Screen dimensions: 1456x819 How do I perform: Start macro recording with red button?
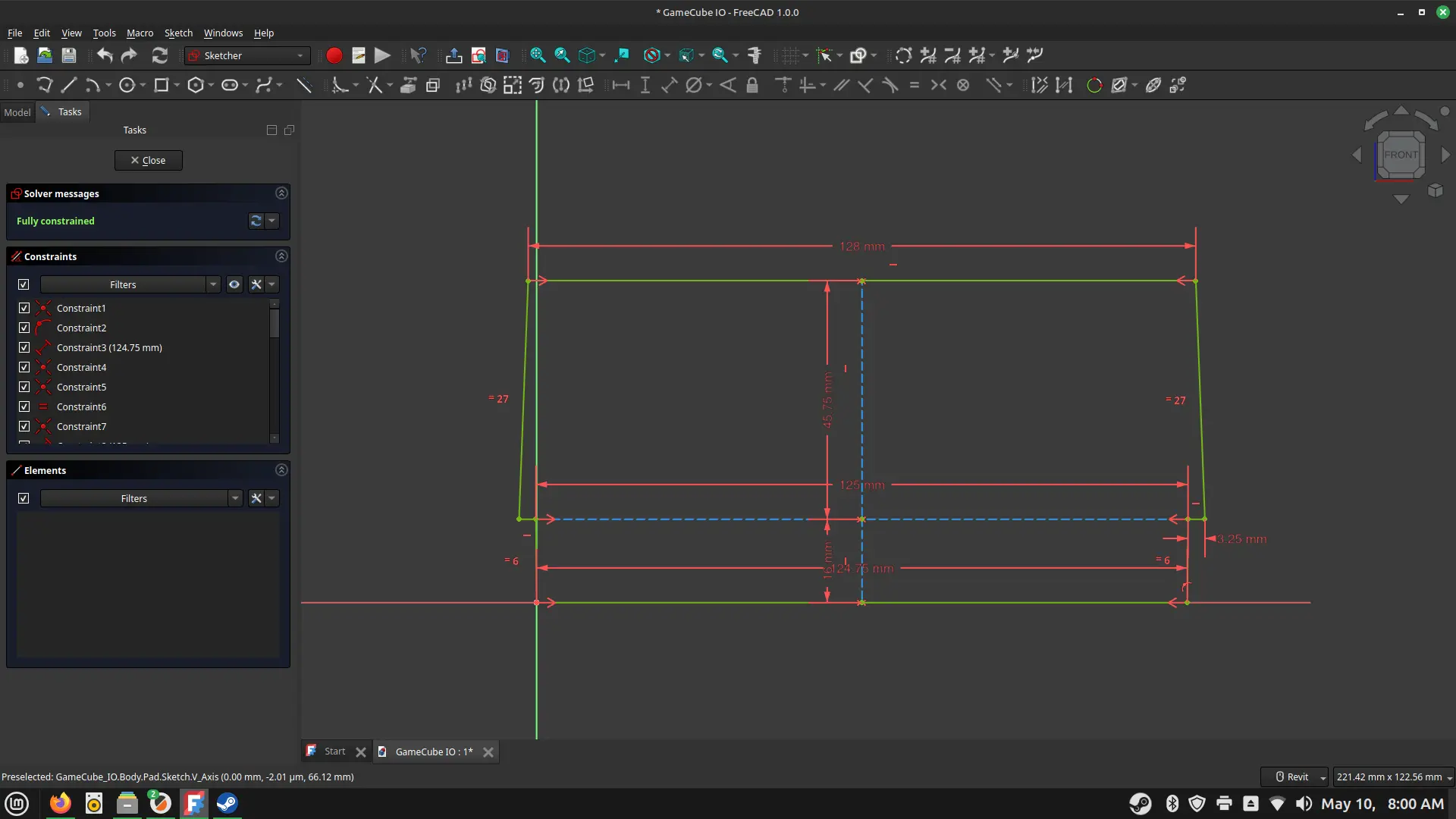point(334,55)
